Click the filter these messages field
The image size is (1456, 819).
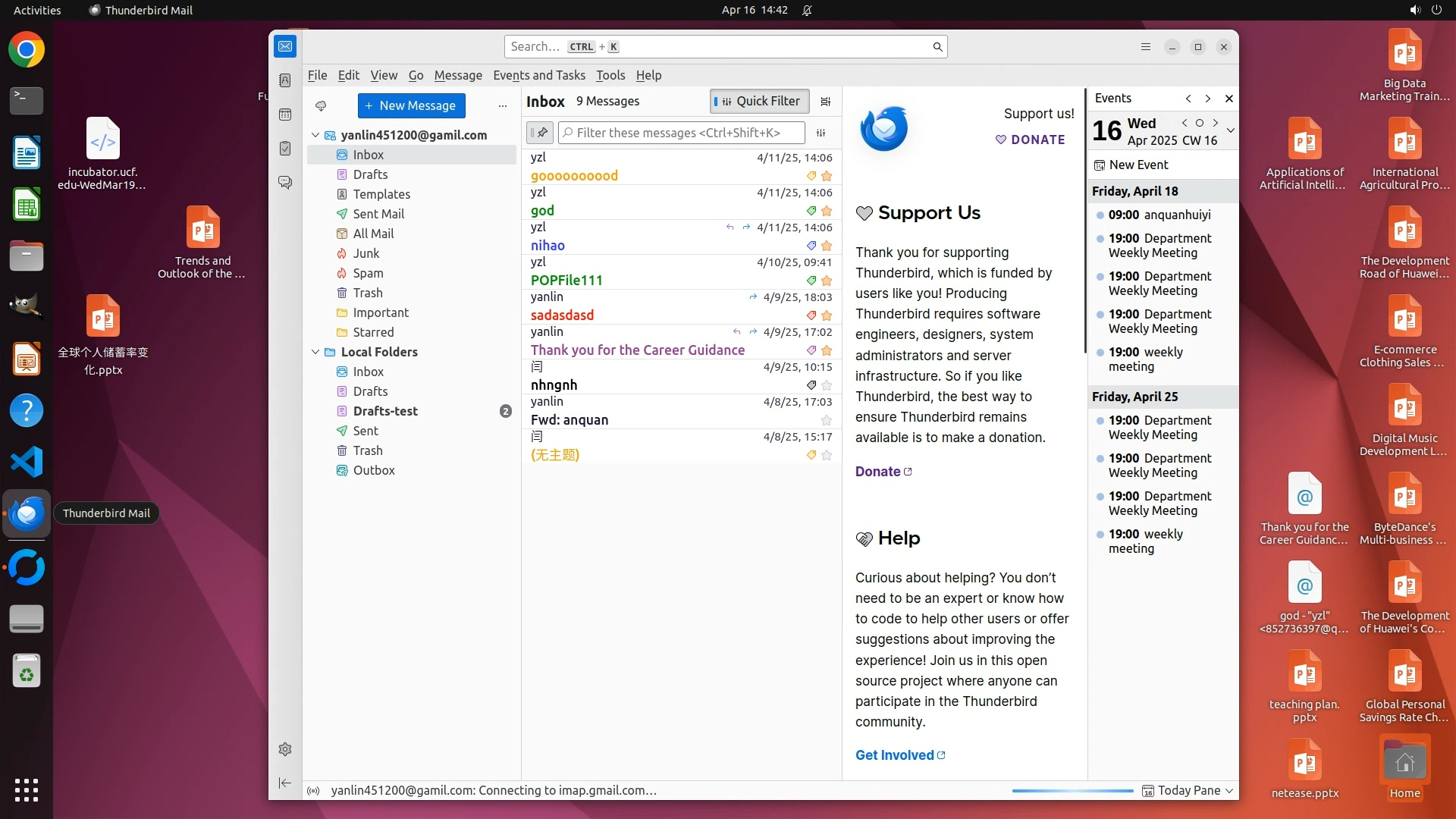[x=682, y=133]
